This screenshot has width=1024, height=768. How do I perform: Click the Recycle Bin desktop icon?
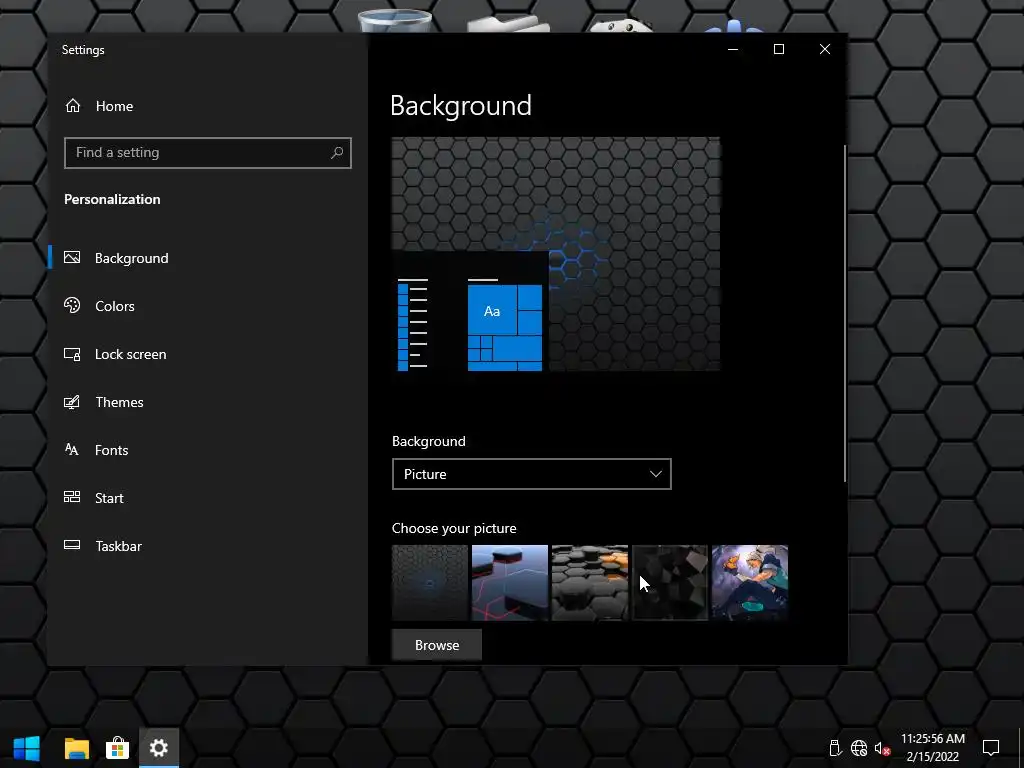coord(394,21)
